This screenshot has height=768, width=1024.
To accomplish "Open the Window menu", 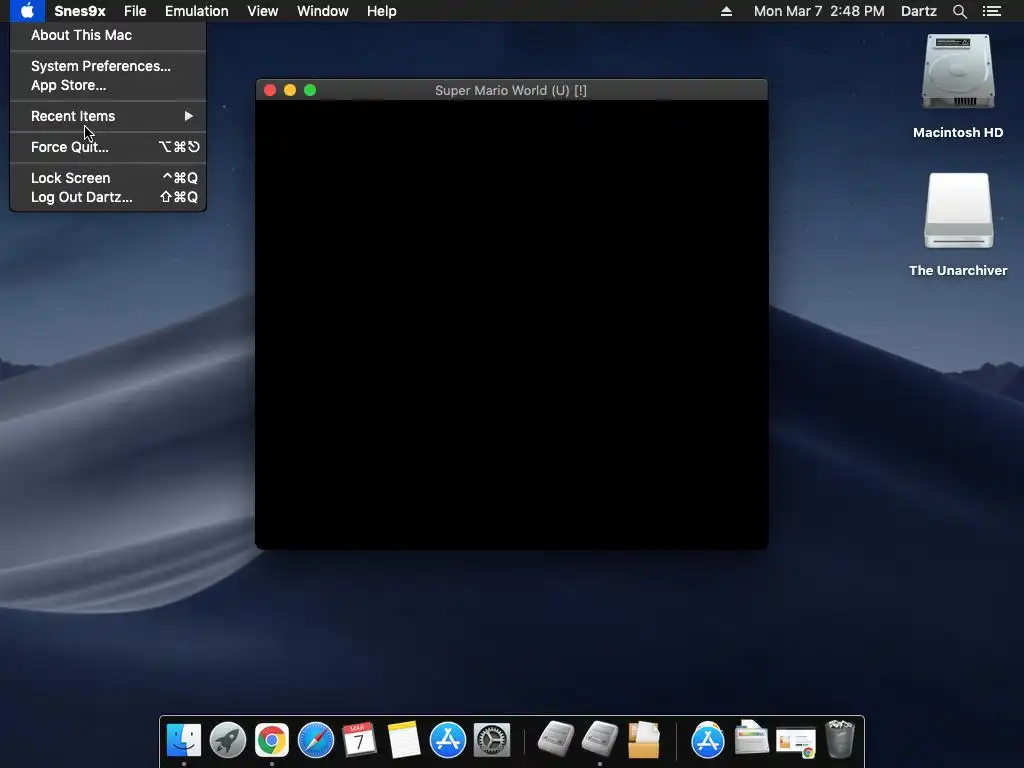I will click(x=323, y=11).
